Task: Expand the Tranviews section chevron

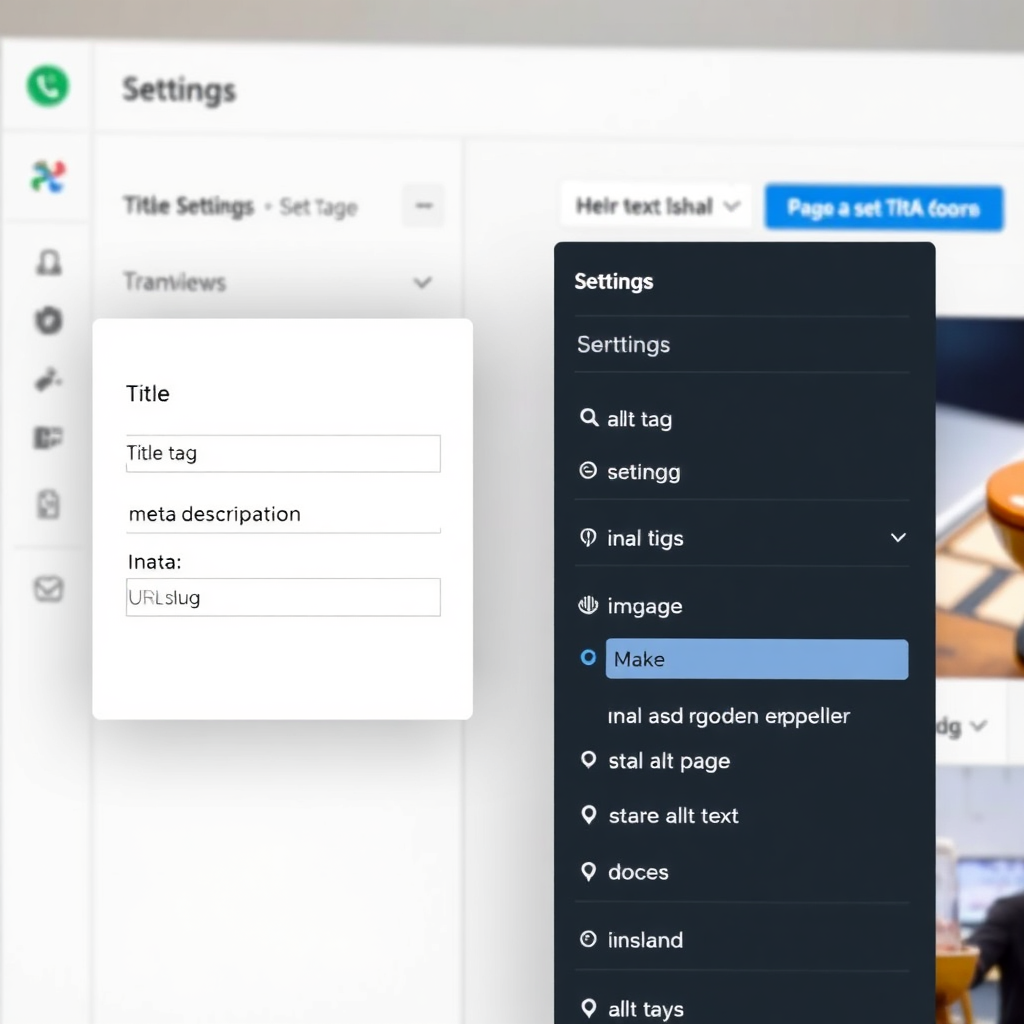Action: point(422,283)
